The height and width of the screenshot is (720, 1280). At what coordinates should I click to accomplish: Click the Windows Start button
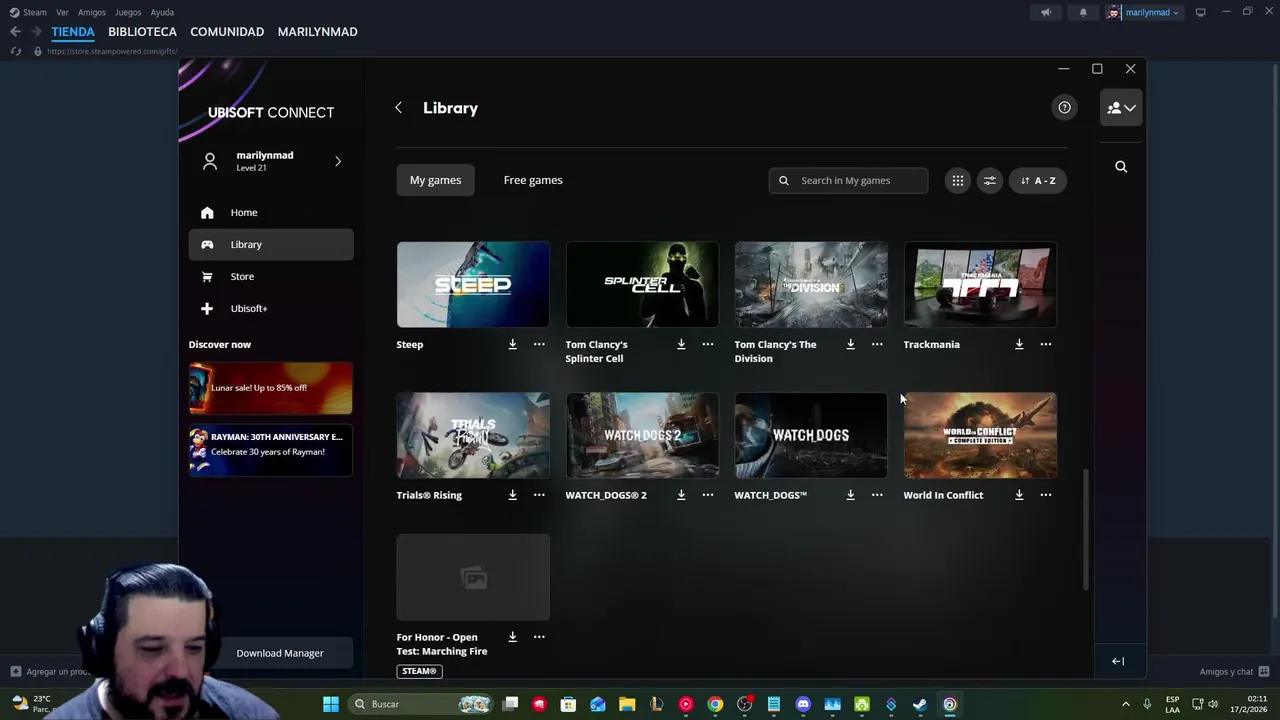pyautogui.click(x=330, y=704)
